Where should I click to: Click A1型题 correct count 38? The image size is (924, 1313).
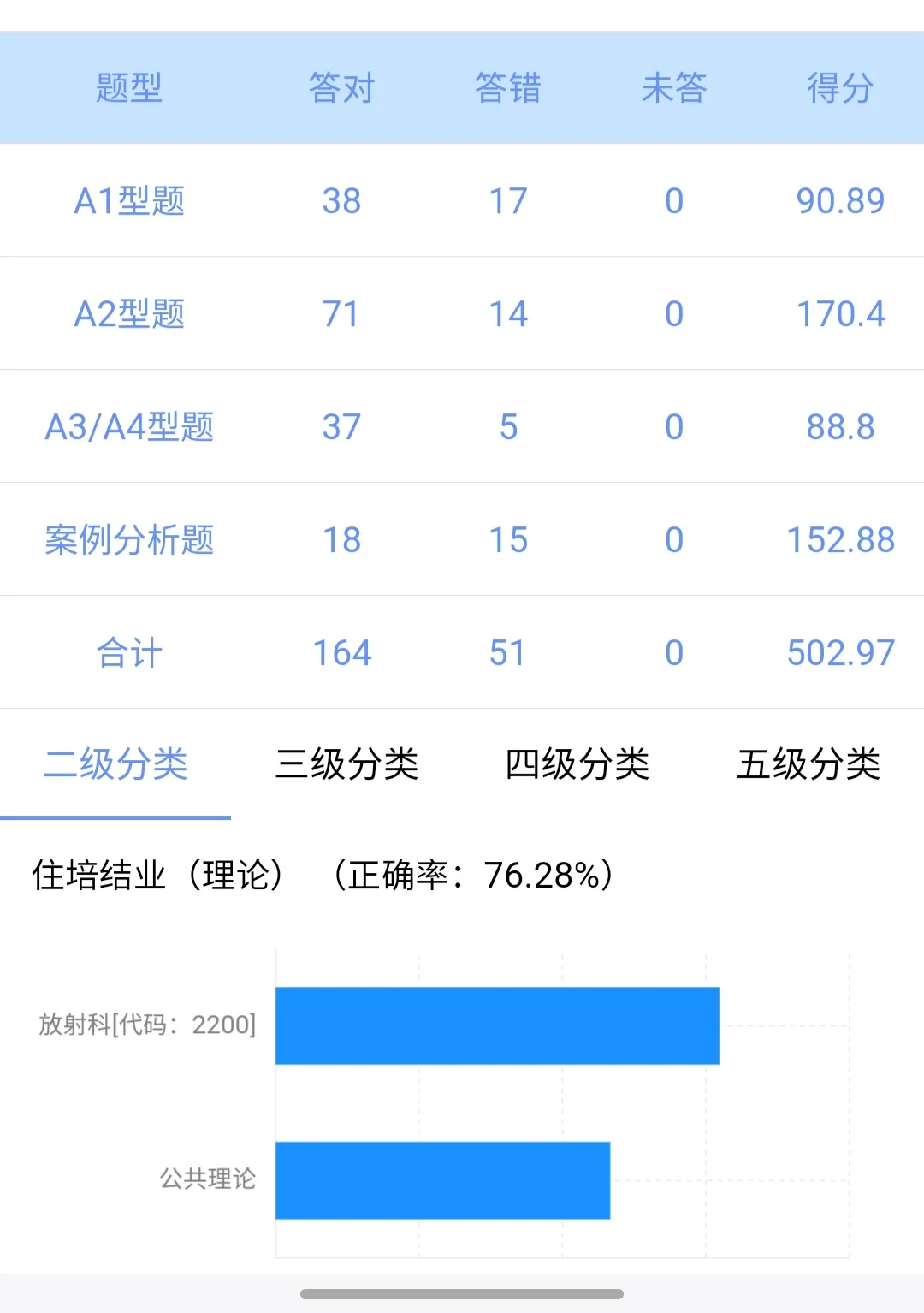point(341,200)
